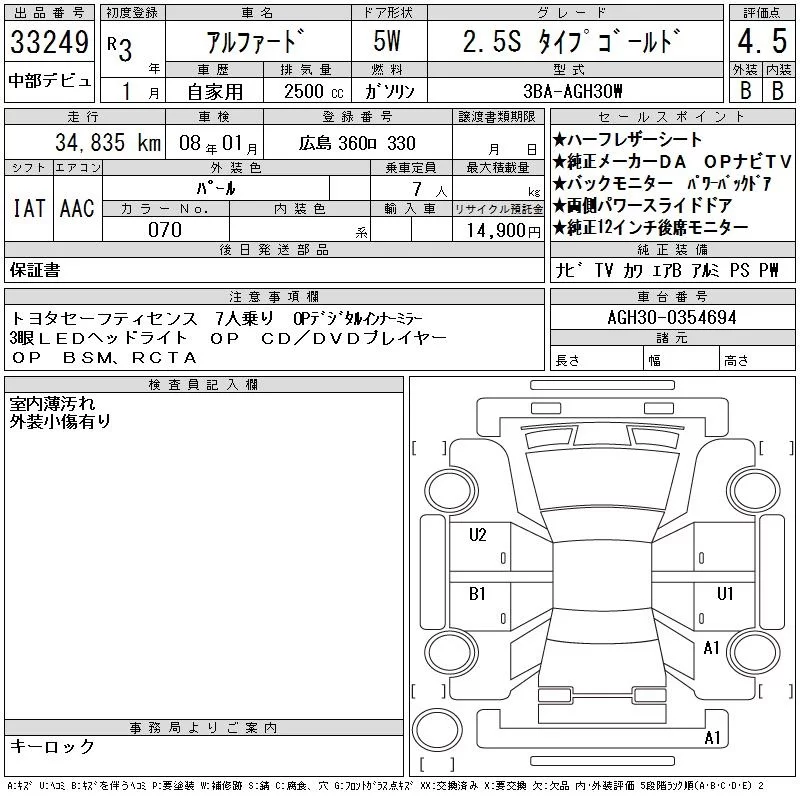This screenshot has width=800, height=800.
Task: Click the inspector note 外装小傷有り
Action: [60, 421]
